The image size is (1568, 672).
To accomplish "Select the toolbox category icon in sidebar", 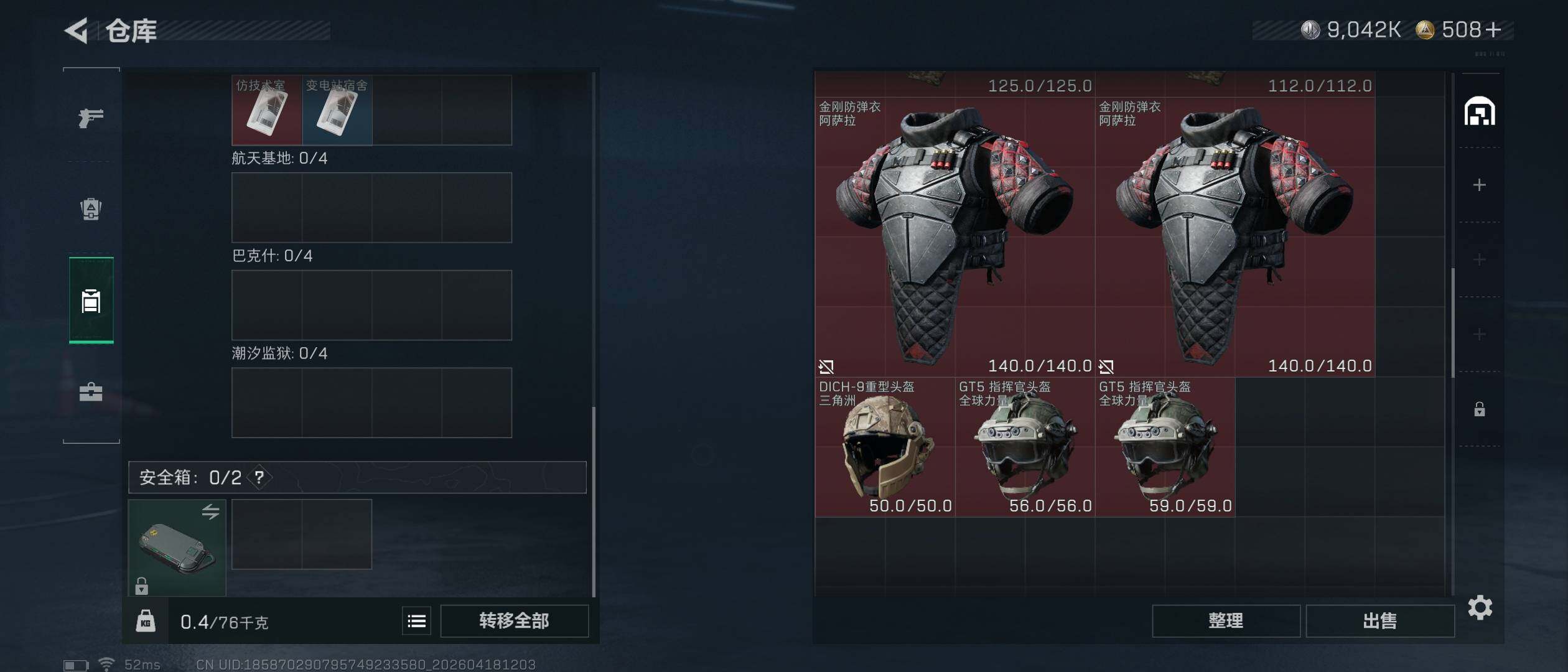I will (x=91, y=391).
